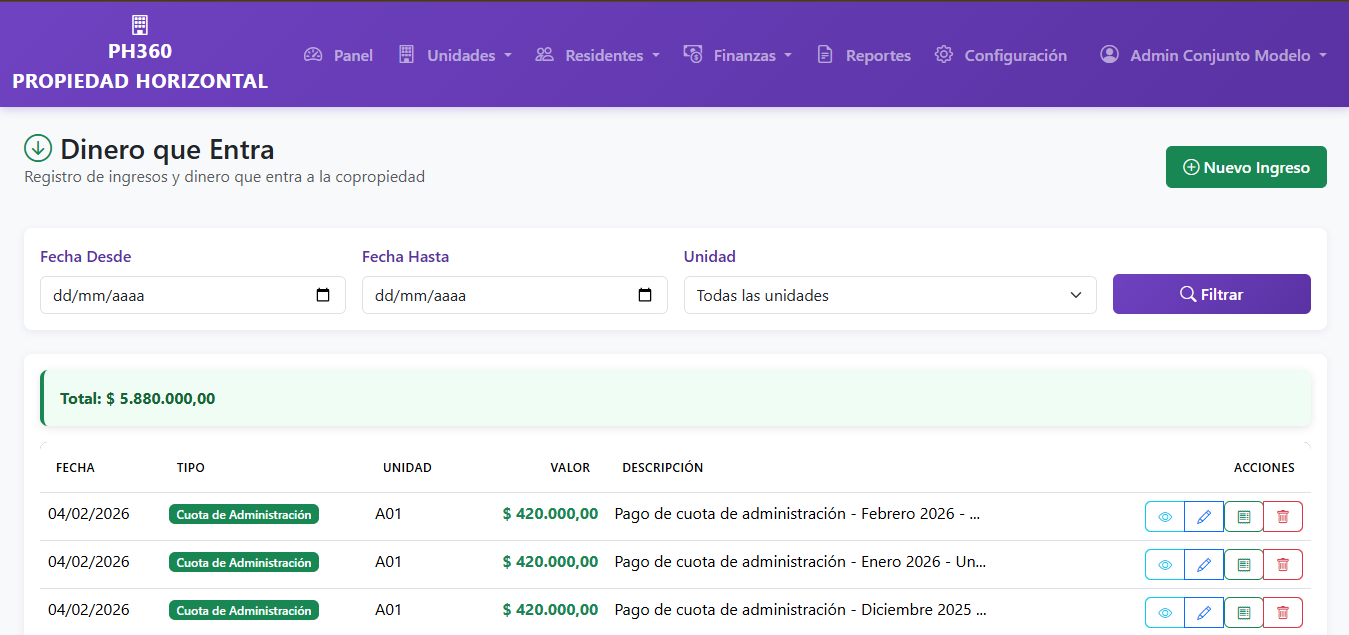View the Enero 2026 payment details
Screen dimensions: 1349x635
pyautogui.click(x=1164, y=565)
